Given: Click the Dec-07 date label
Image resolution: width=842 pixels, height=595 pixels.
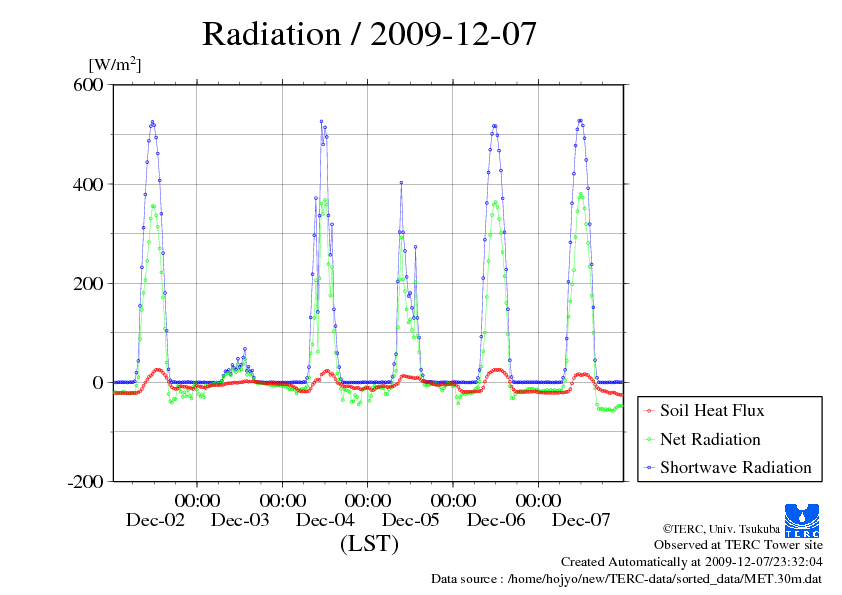Looking at the screenshot, I should (581, 520).
